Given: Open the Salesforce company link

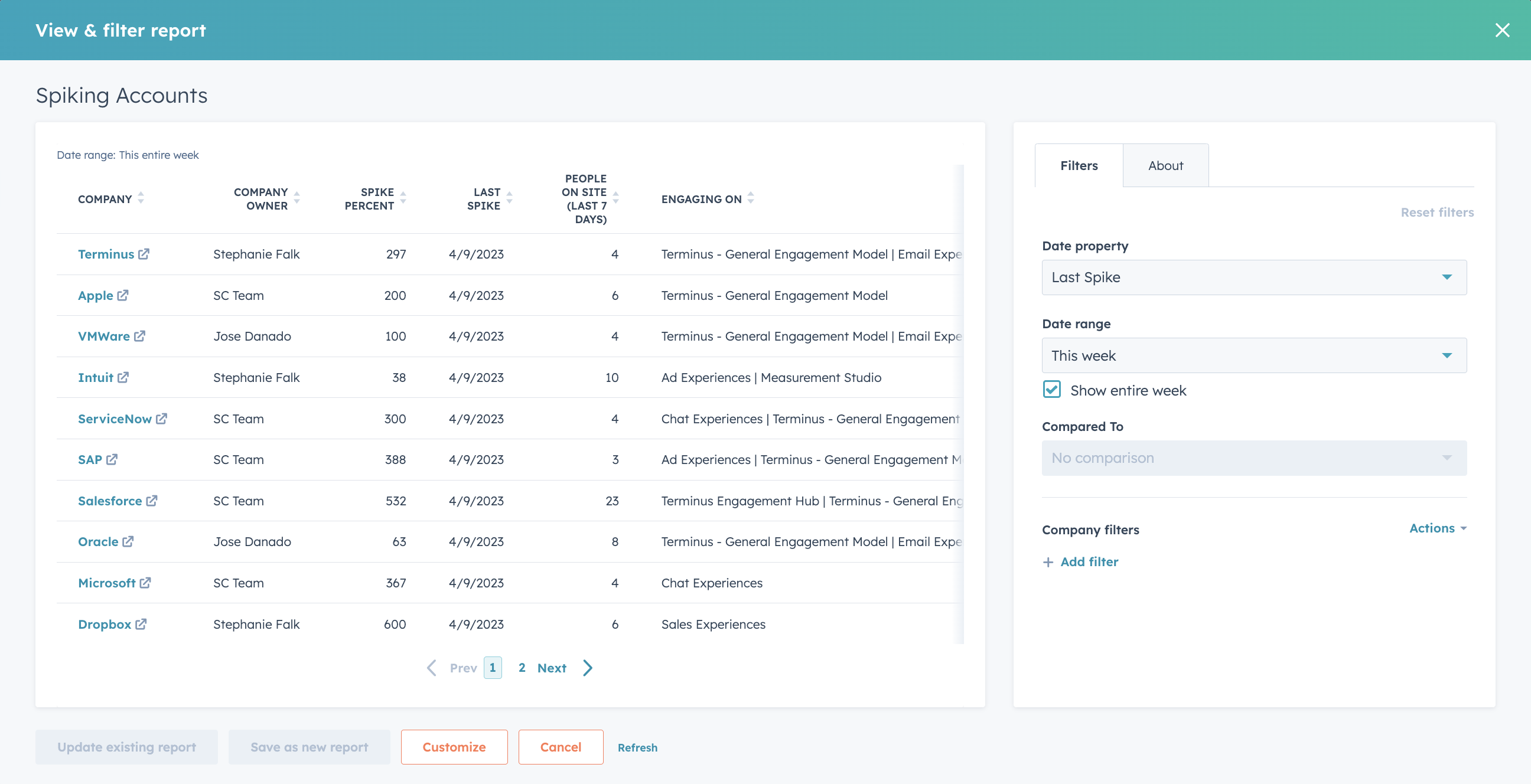Looking at the screenshot, I should click(110, 501).
